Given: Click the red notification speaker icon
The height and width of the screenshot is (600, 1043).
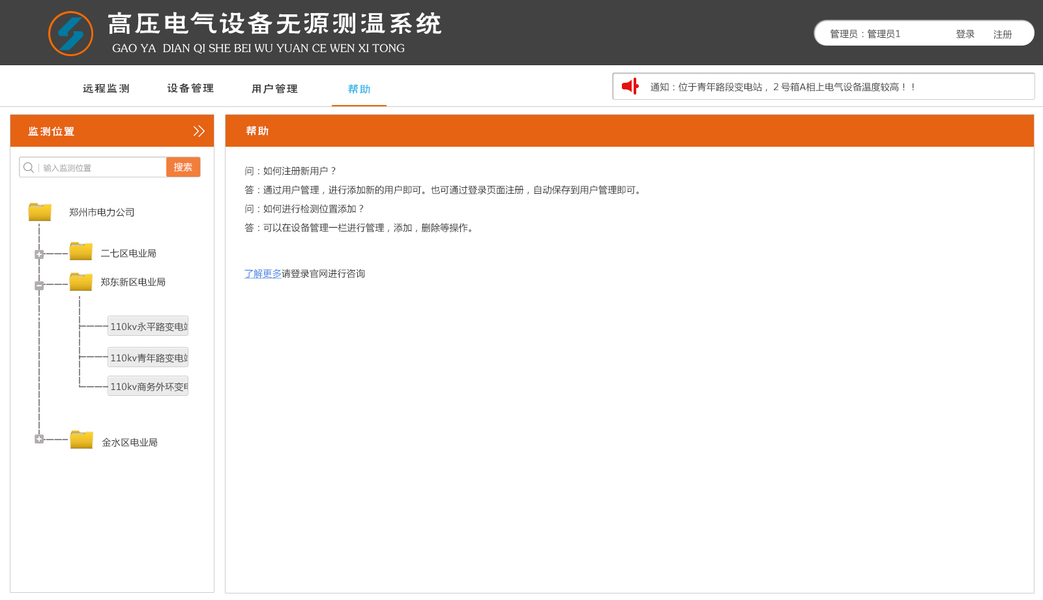Looking at the screenshot, I should tap(630, 86).
